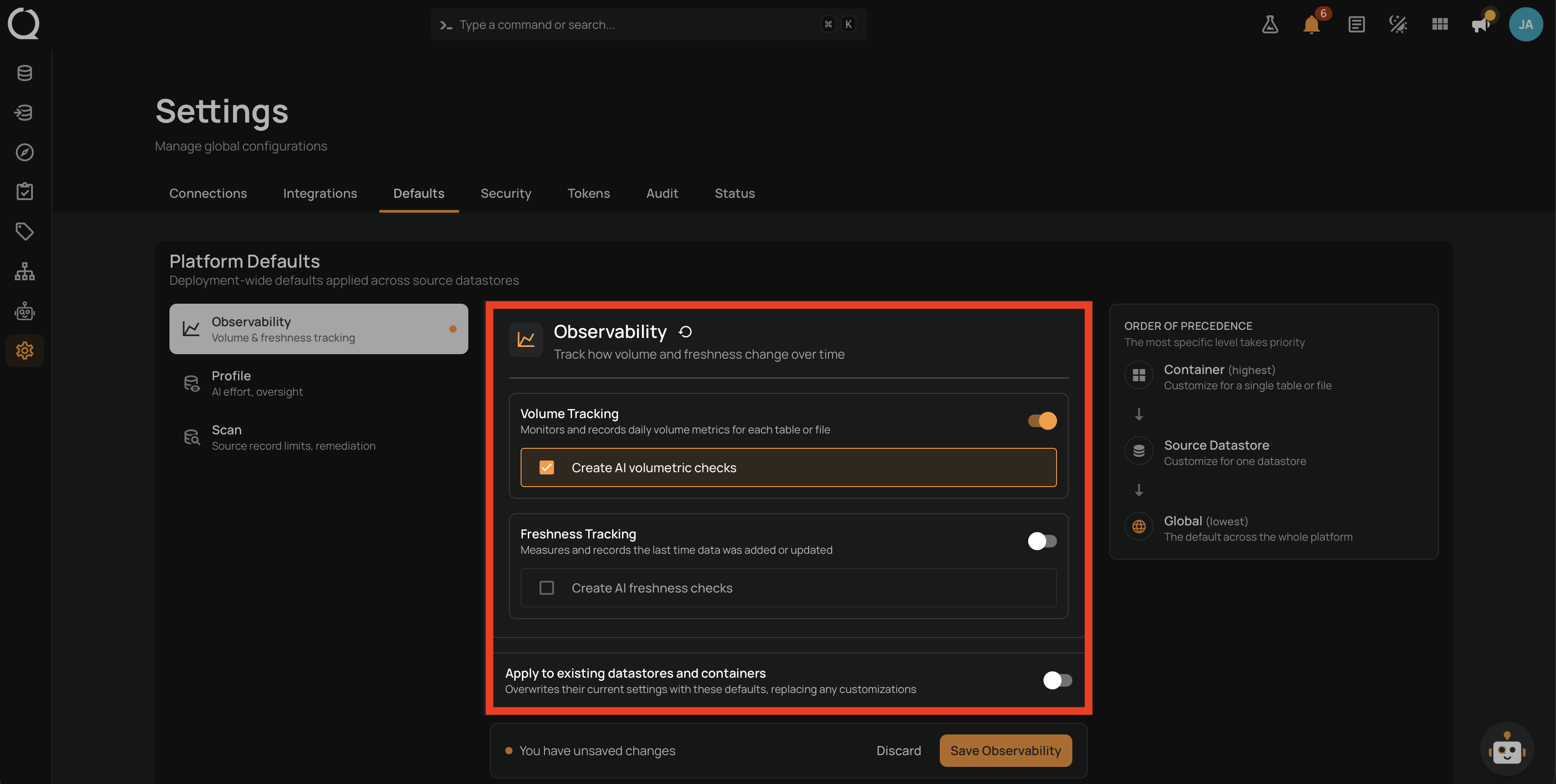
Task: Focus the command search field
Action: [x=649, y=24]
